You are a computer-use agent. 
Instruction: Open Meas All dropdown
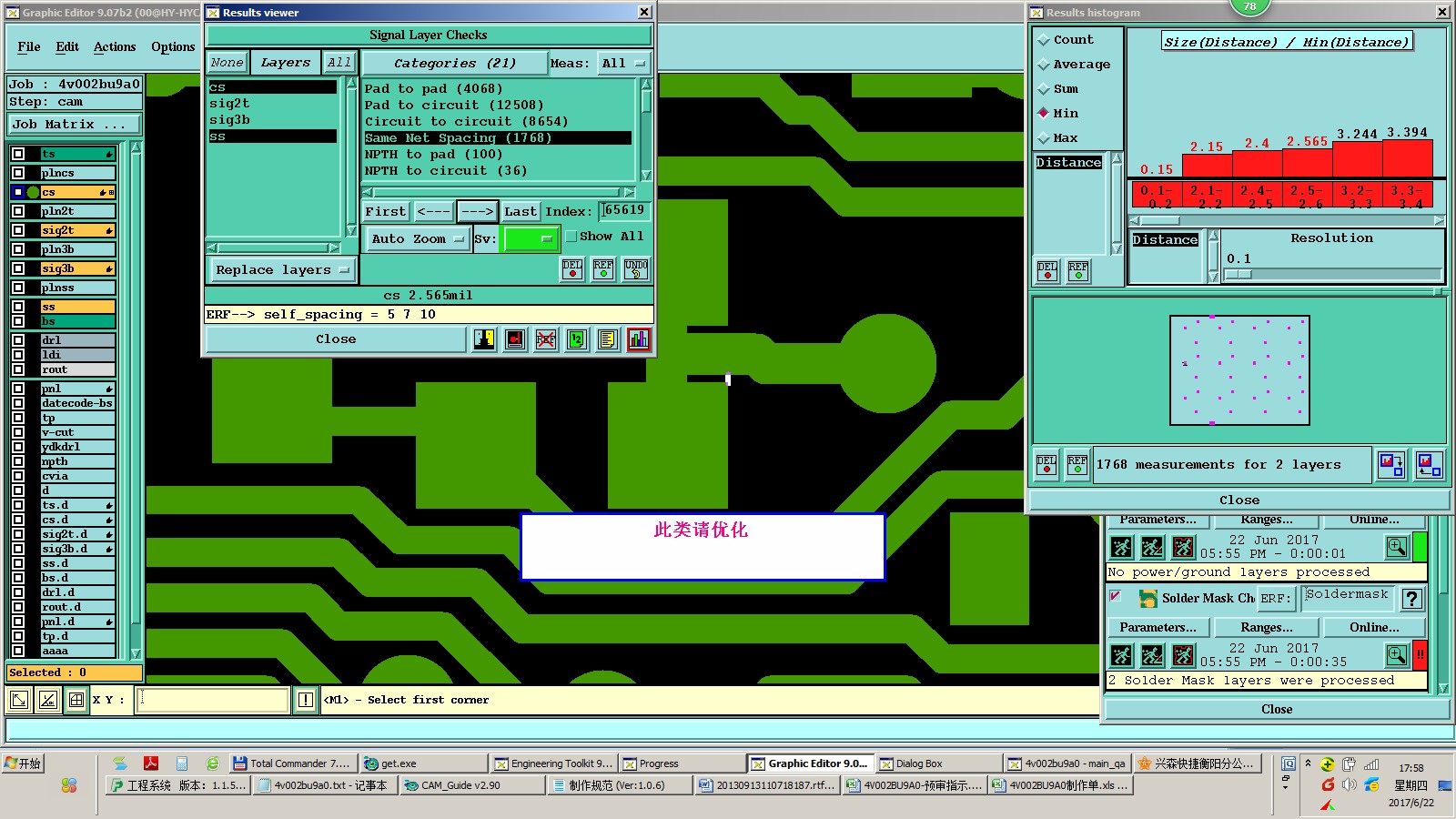tap(623, 64)
